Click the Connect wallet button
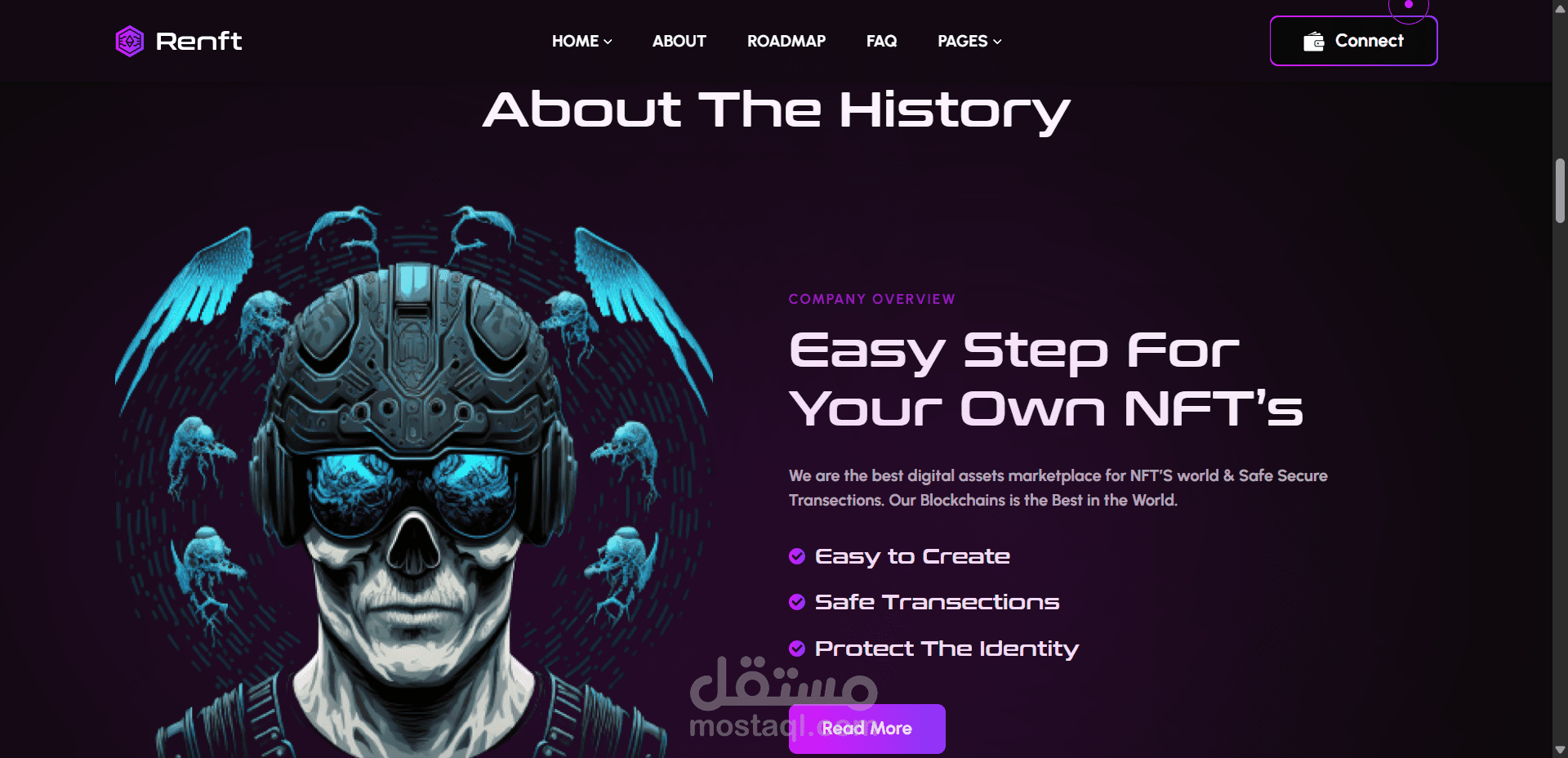Viewport: 1568px width, 758px height. tap(1353, 41)
